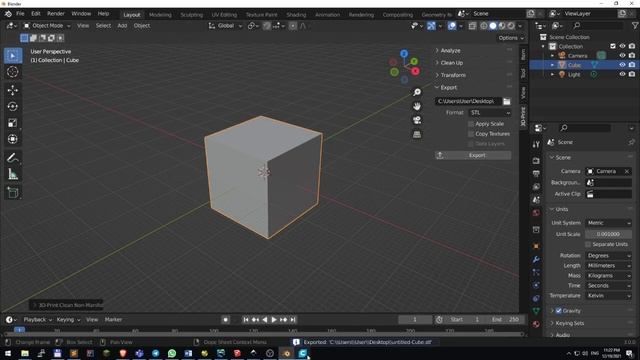Play the animation forward
The image size is (640, 360).
274,320
